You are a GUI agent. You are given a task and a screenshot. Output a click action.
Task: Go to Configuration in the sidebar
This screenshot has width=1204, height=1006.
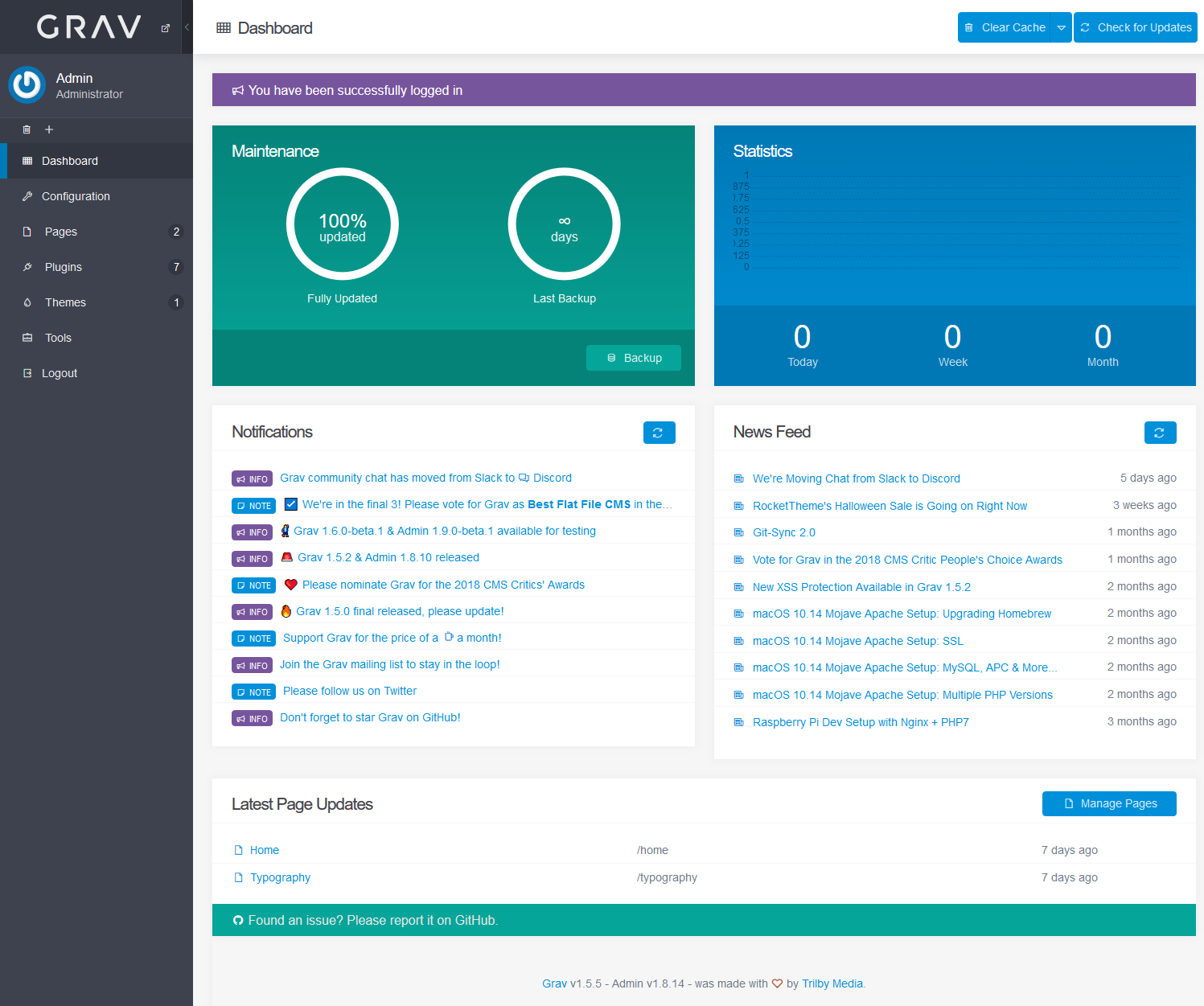pyautogui.click(x=97, y=196)
